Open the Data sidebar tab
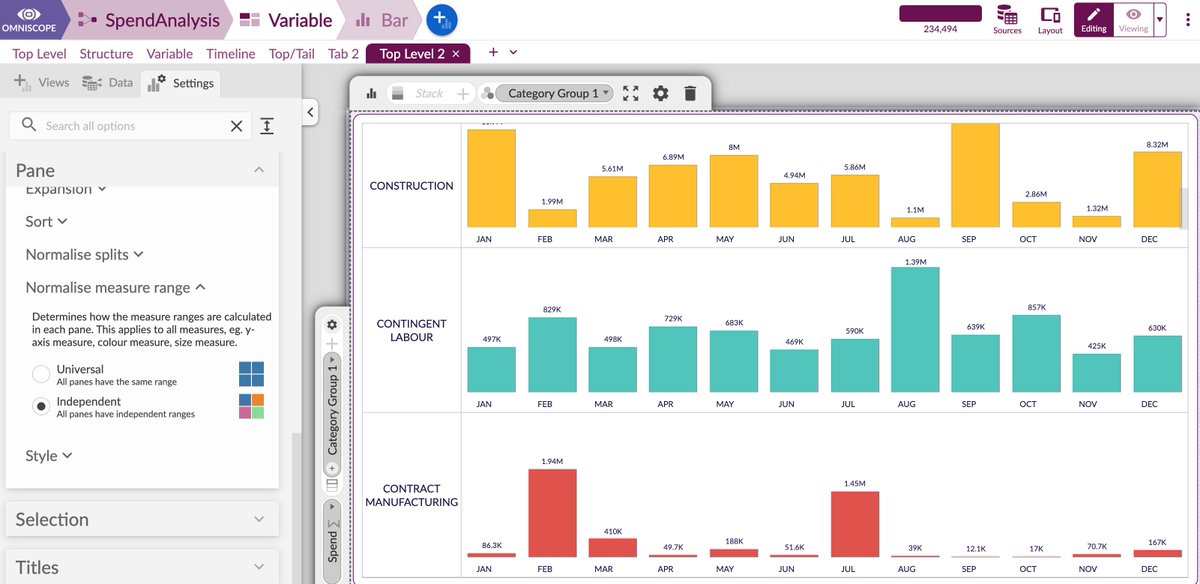1200x584 pixels. click(x=108, y=83)
